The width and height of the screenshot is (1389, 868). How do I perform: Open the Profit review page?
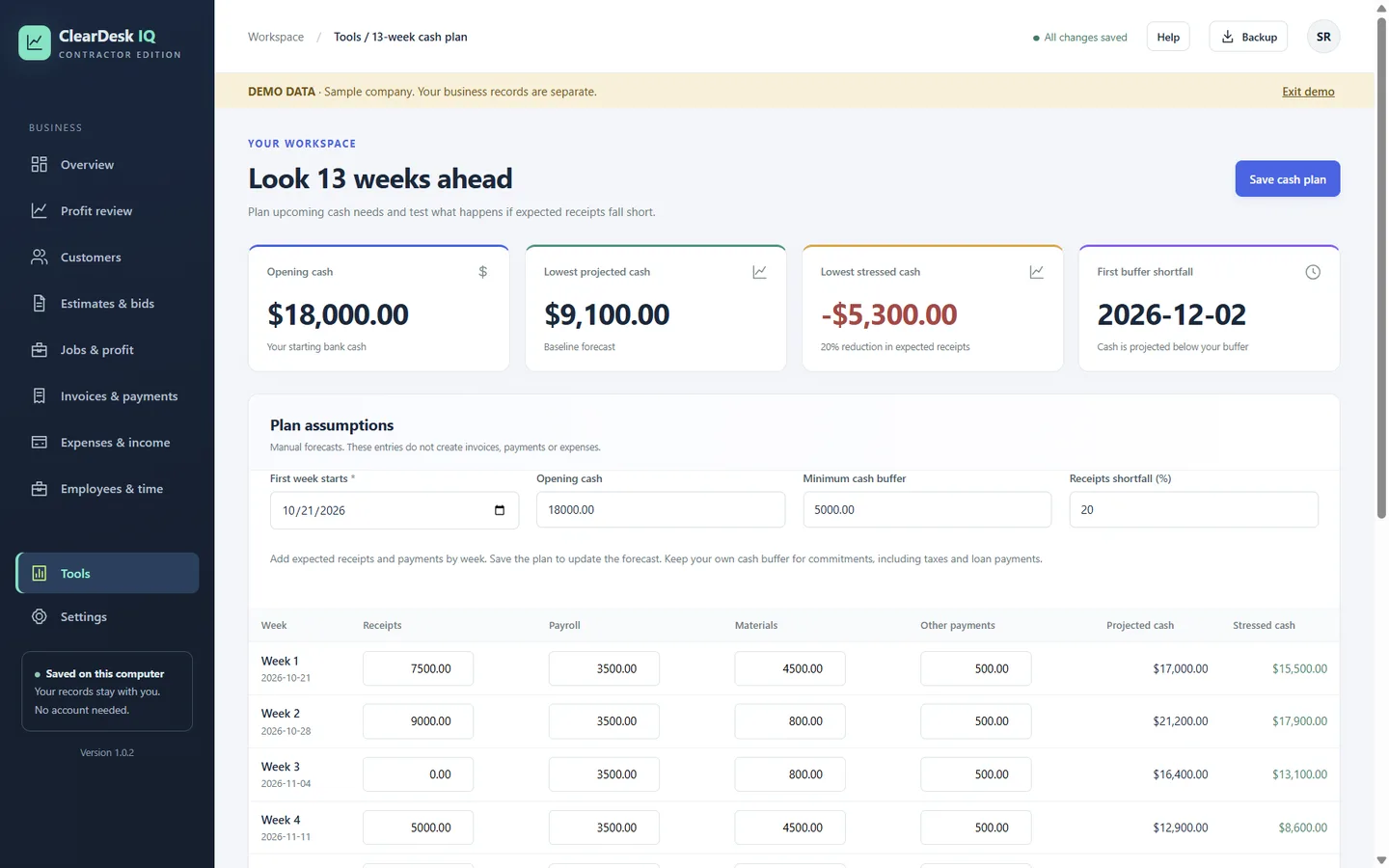coord(107,211)
